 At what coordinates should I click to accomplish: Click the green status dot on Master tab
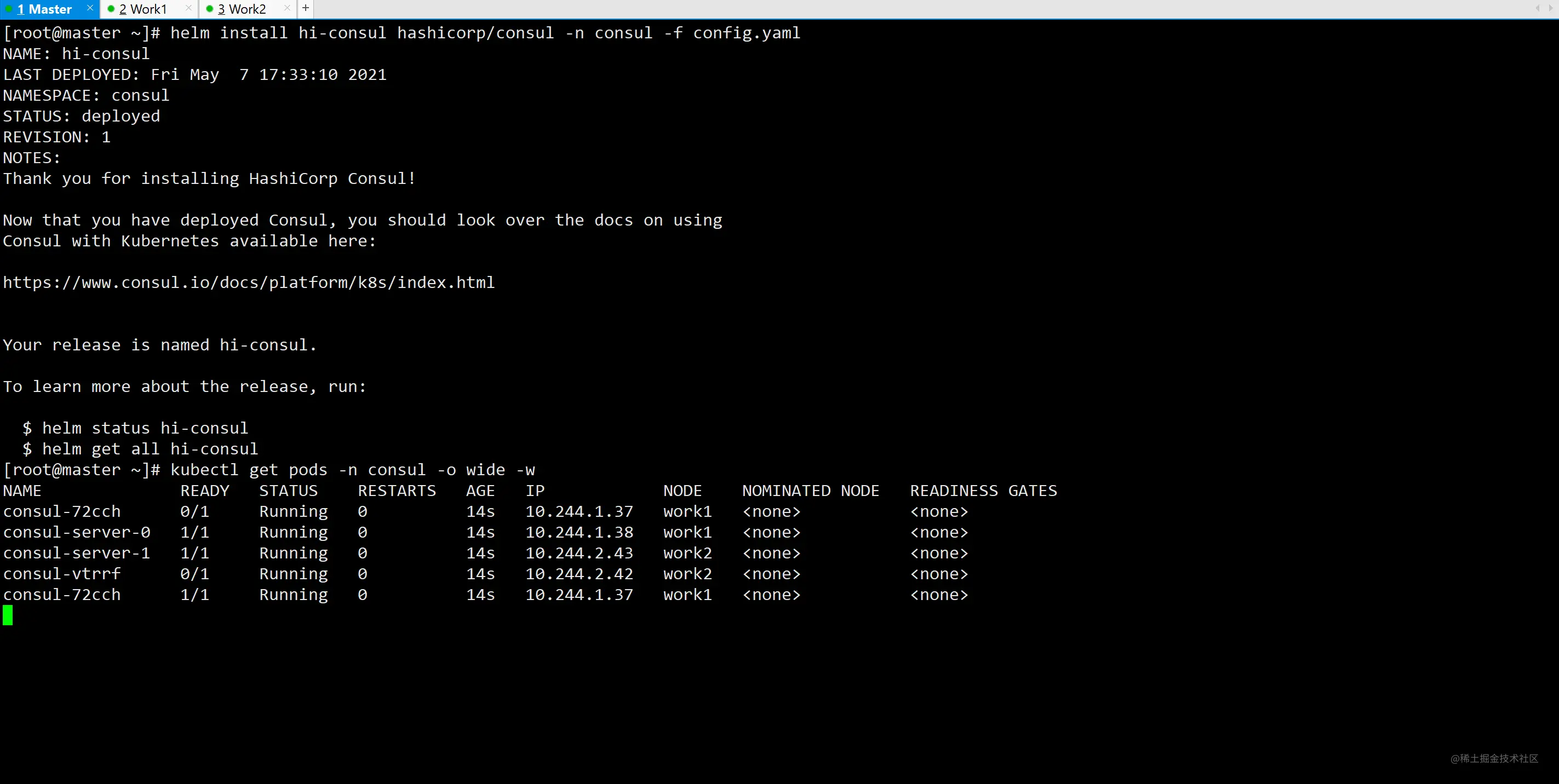click(x=8, y=8)
